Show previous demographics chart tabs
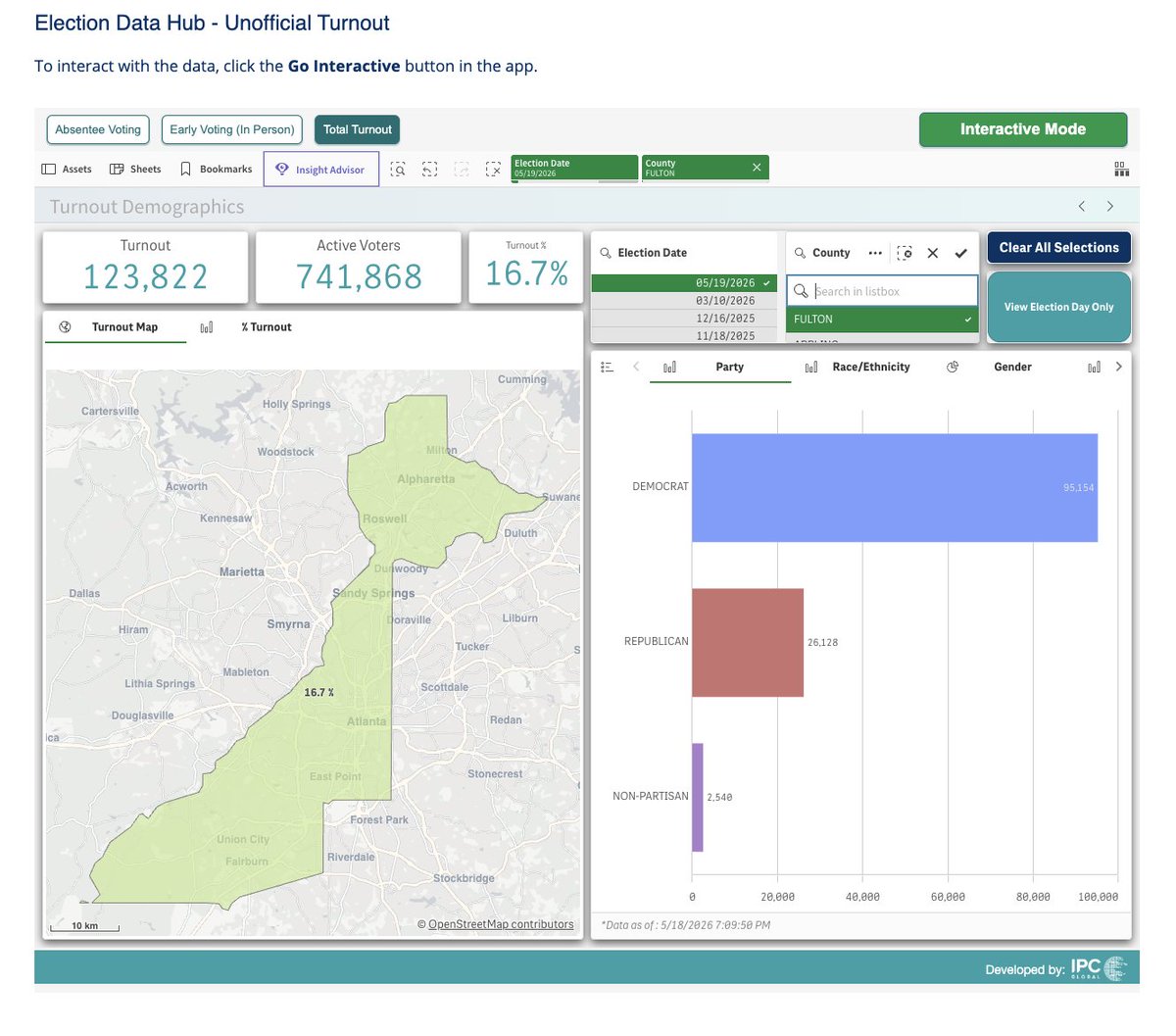The width and height of the screenshot is (1176, 1036). click(x=636, y=367)
